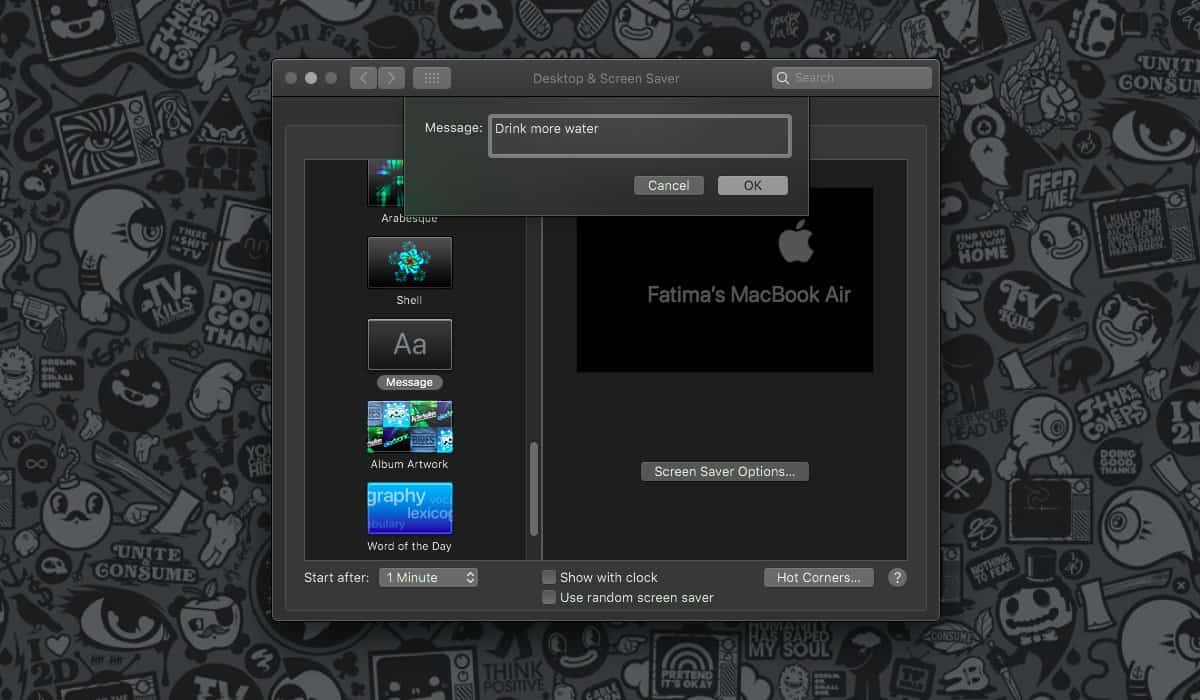
Task: Open the Show All preferences grid
Action: click(x=434, y=77)
